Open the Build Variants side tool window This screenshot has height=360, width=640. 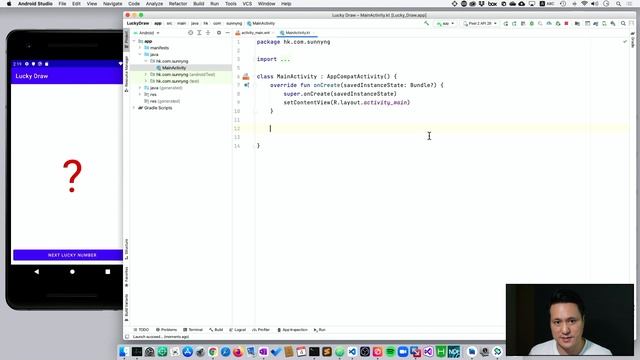coord(127,307)
